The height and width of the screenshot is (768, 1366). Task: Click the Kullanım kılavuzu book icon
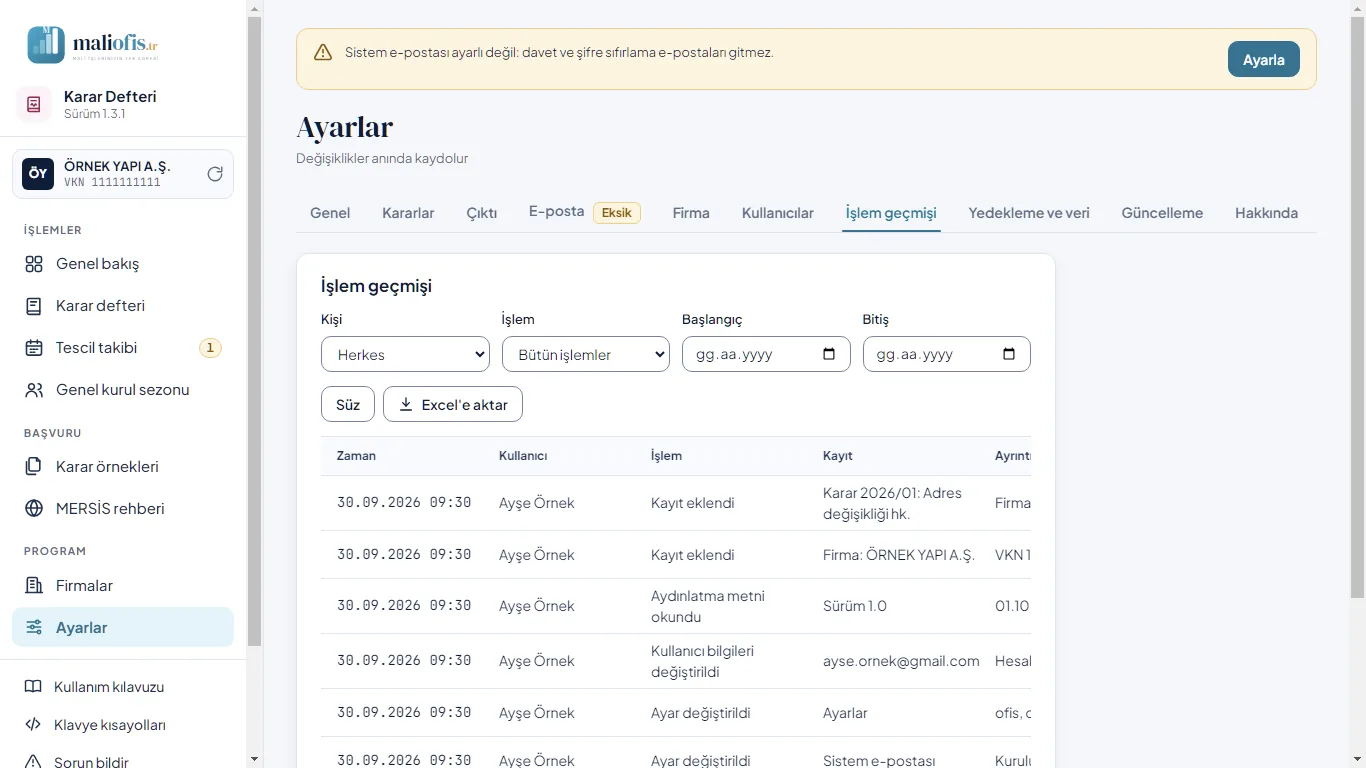[x=33, y=687]
